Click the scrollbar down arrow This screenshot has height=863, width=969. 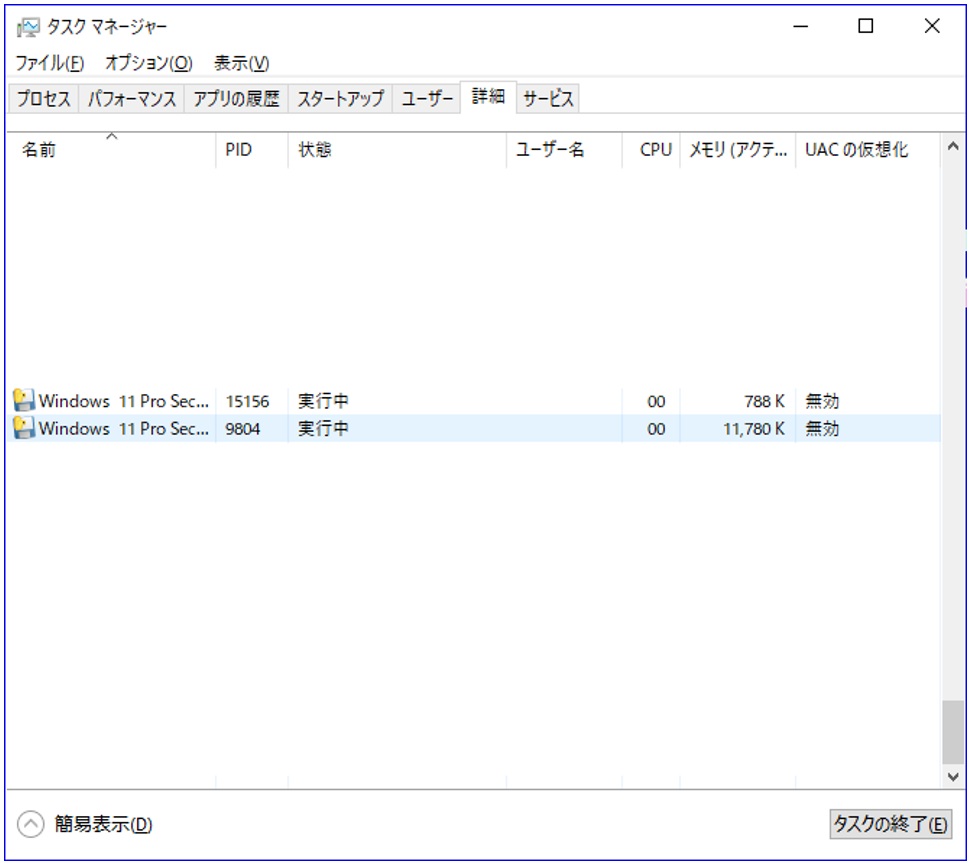(x=953, y=776)
